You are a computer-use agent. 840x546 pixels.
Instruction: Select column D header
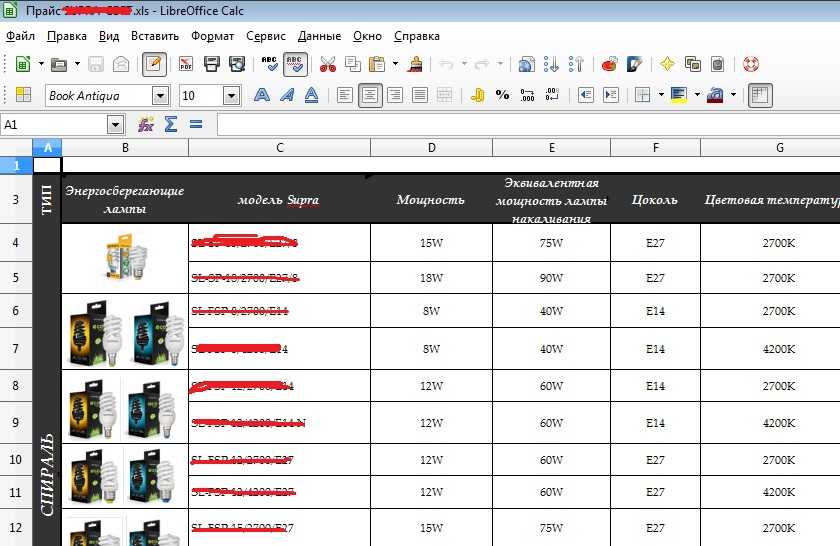[431, 148]
